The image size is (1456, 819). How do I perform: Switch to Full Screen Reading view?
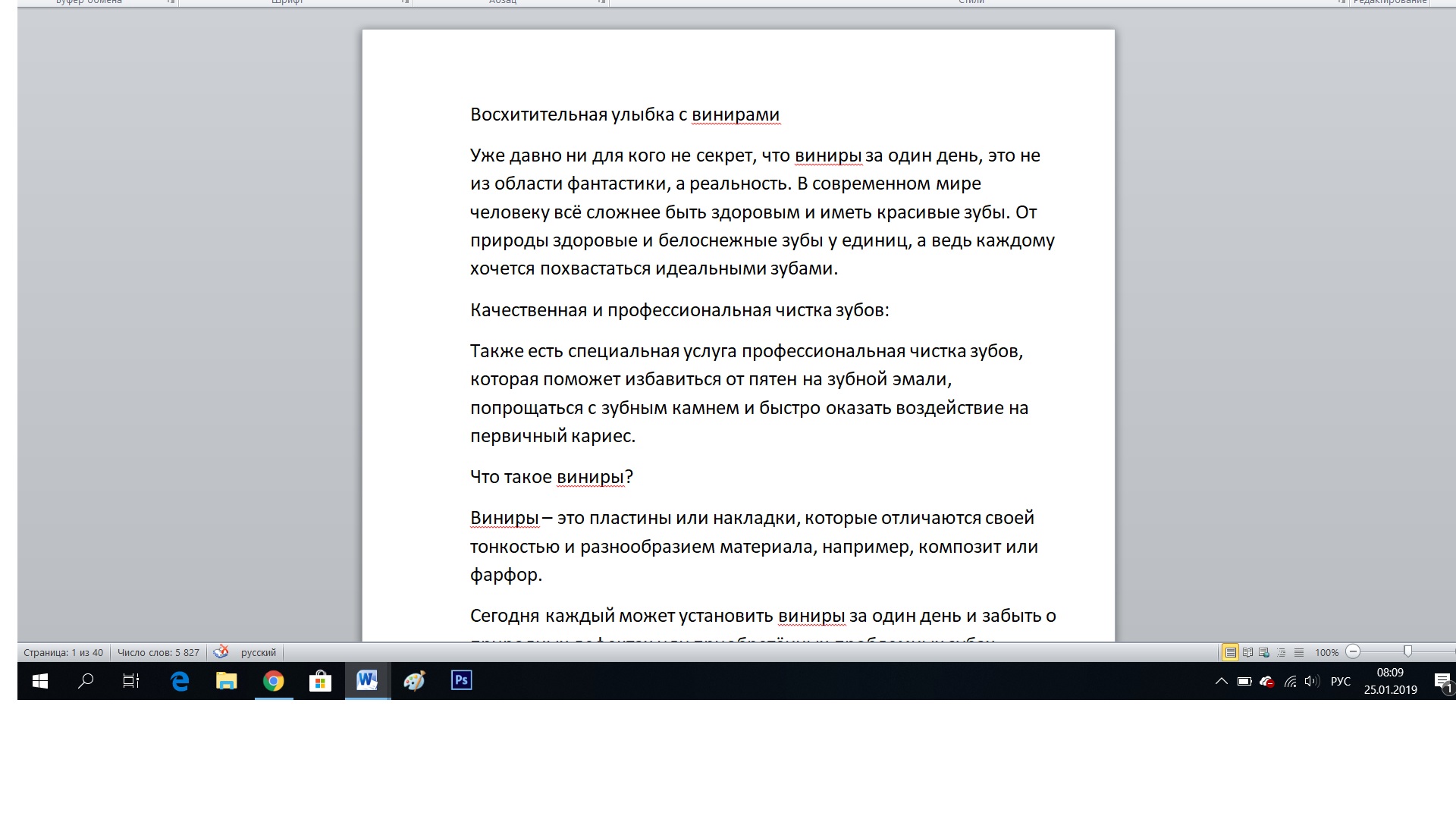coord(1247,652)
